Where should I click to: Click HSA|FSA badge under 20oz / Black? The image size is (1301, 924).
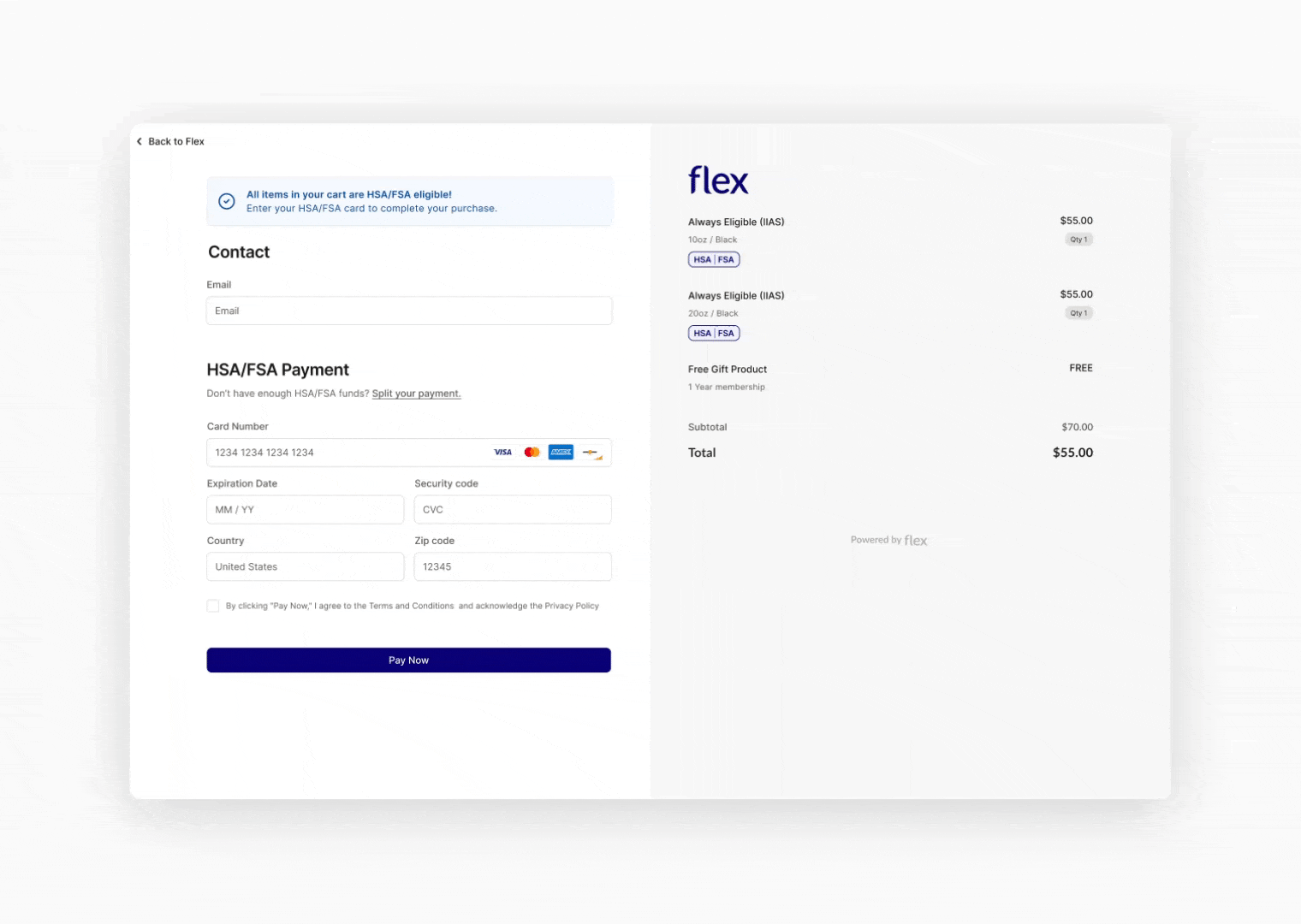pos(714,333)
